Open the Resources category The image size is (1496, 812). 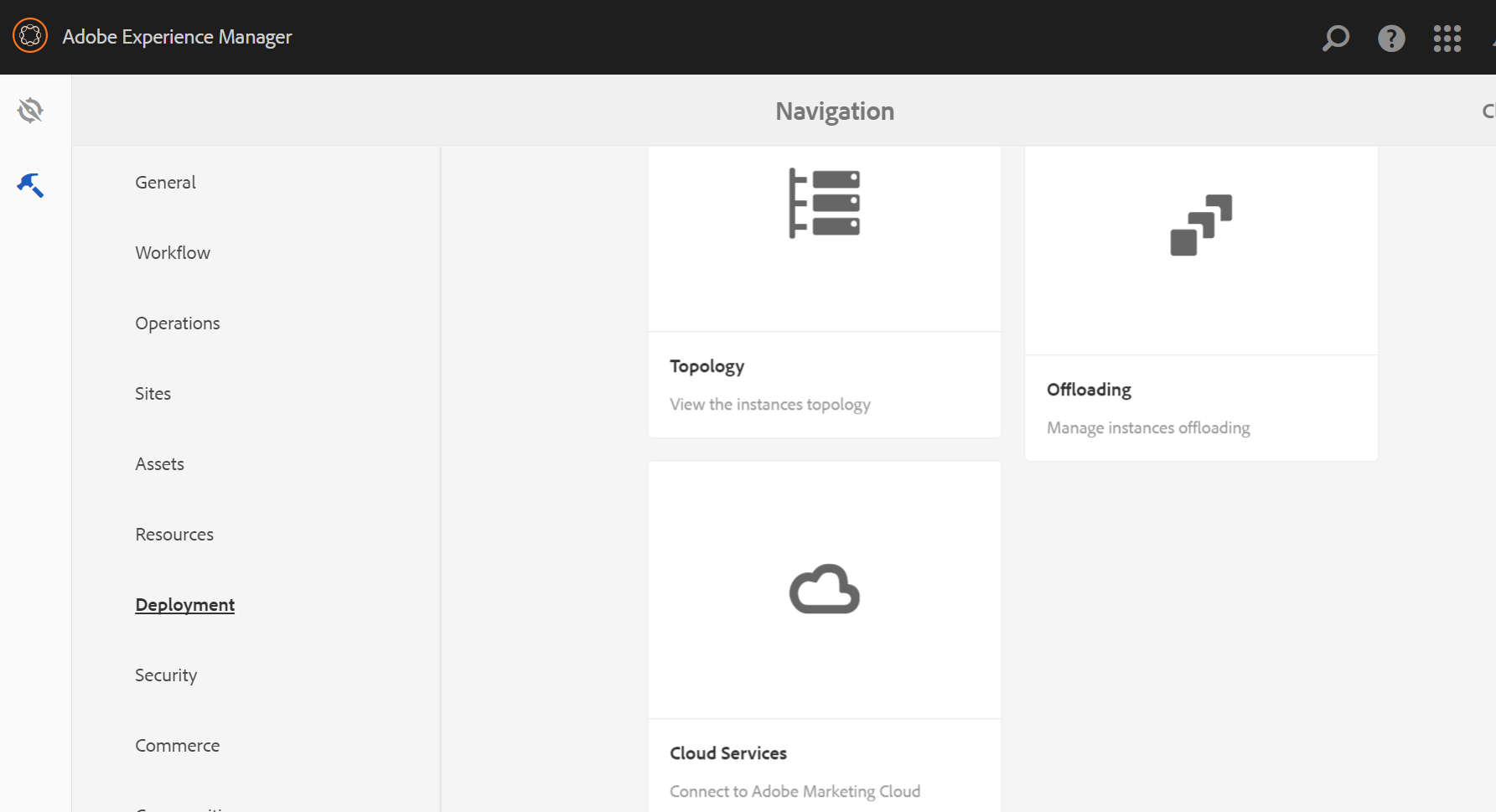pyautogui.click(x=174, y=535)
